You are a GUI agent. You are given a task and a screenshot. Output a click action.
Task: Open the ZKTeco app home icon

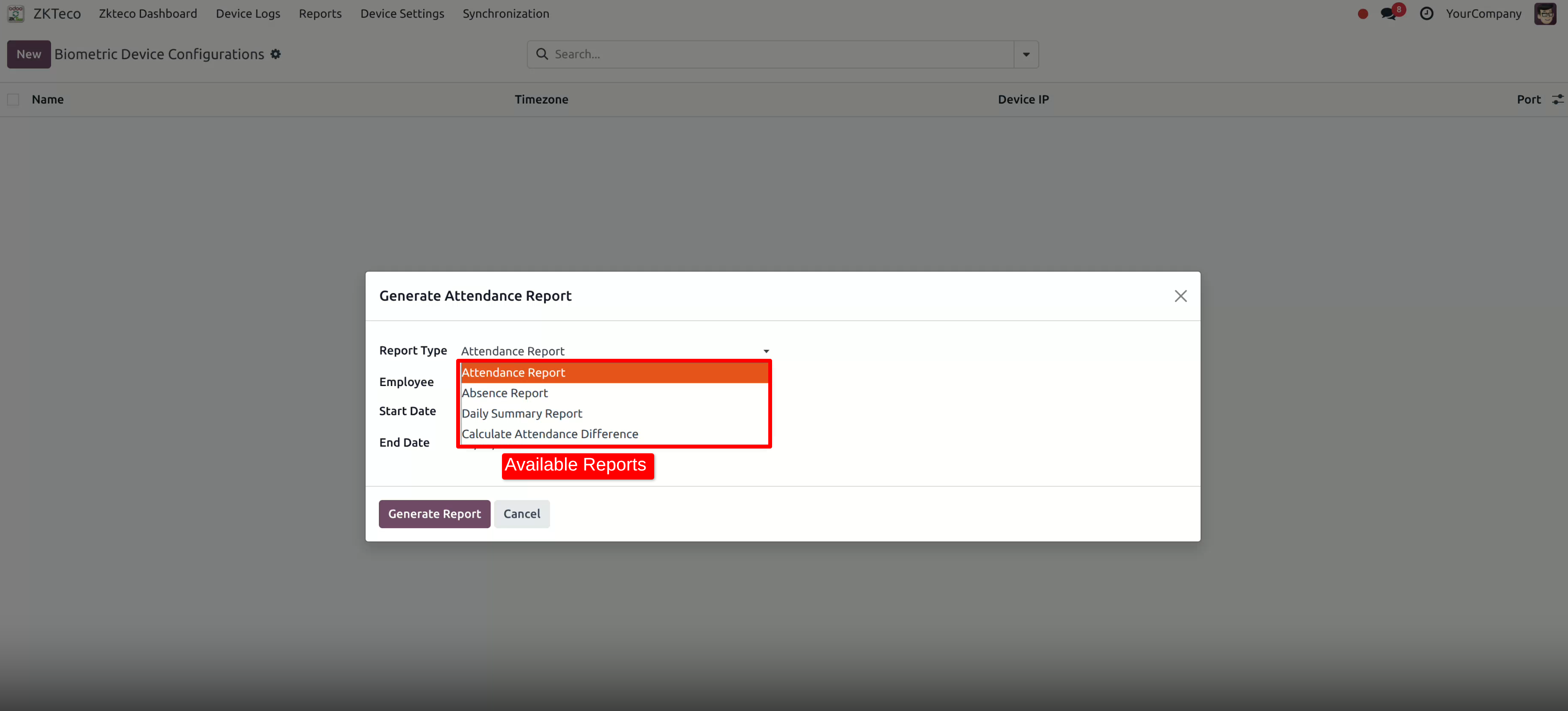[x=15, y=13]
